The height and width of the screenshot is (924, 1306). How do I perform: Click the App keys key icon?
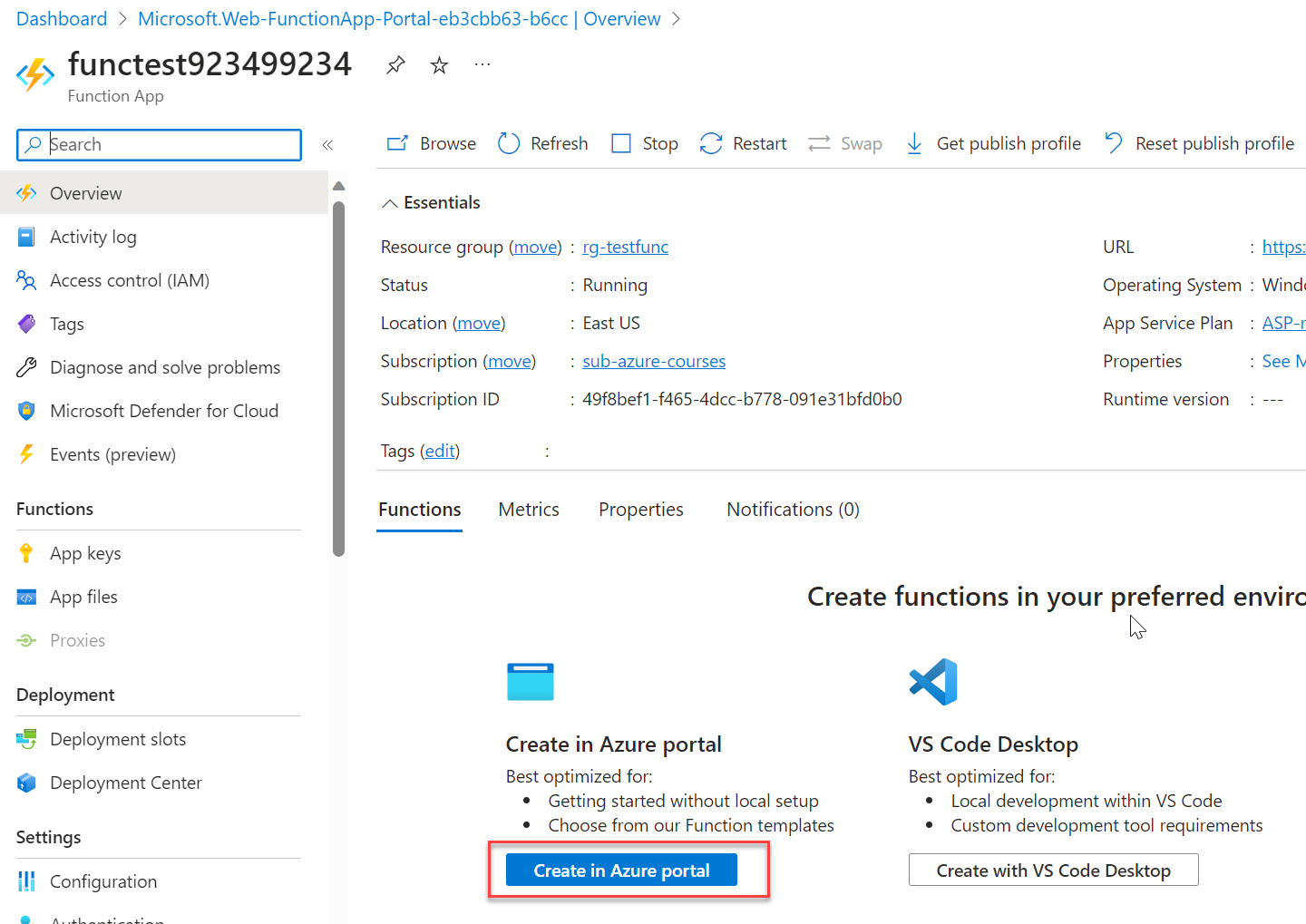point(26,553)
